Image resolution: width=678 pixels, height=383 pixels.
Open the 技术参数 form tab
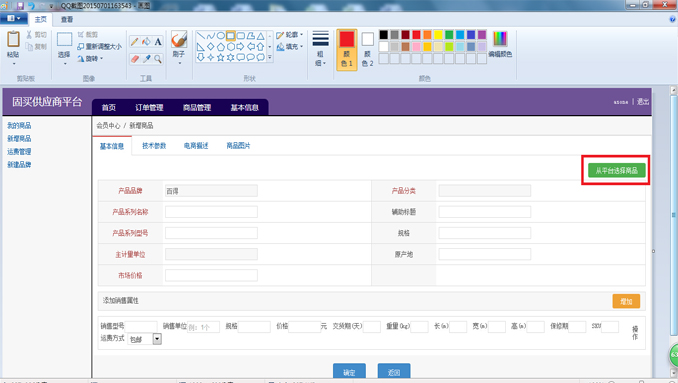pyautogui.click(x=154, y=146)
